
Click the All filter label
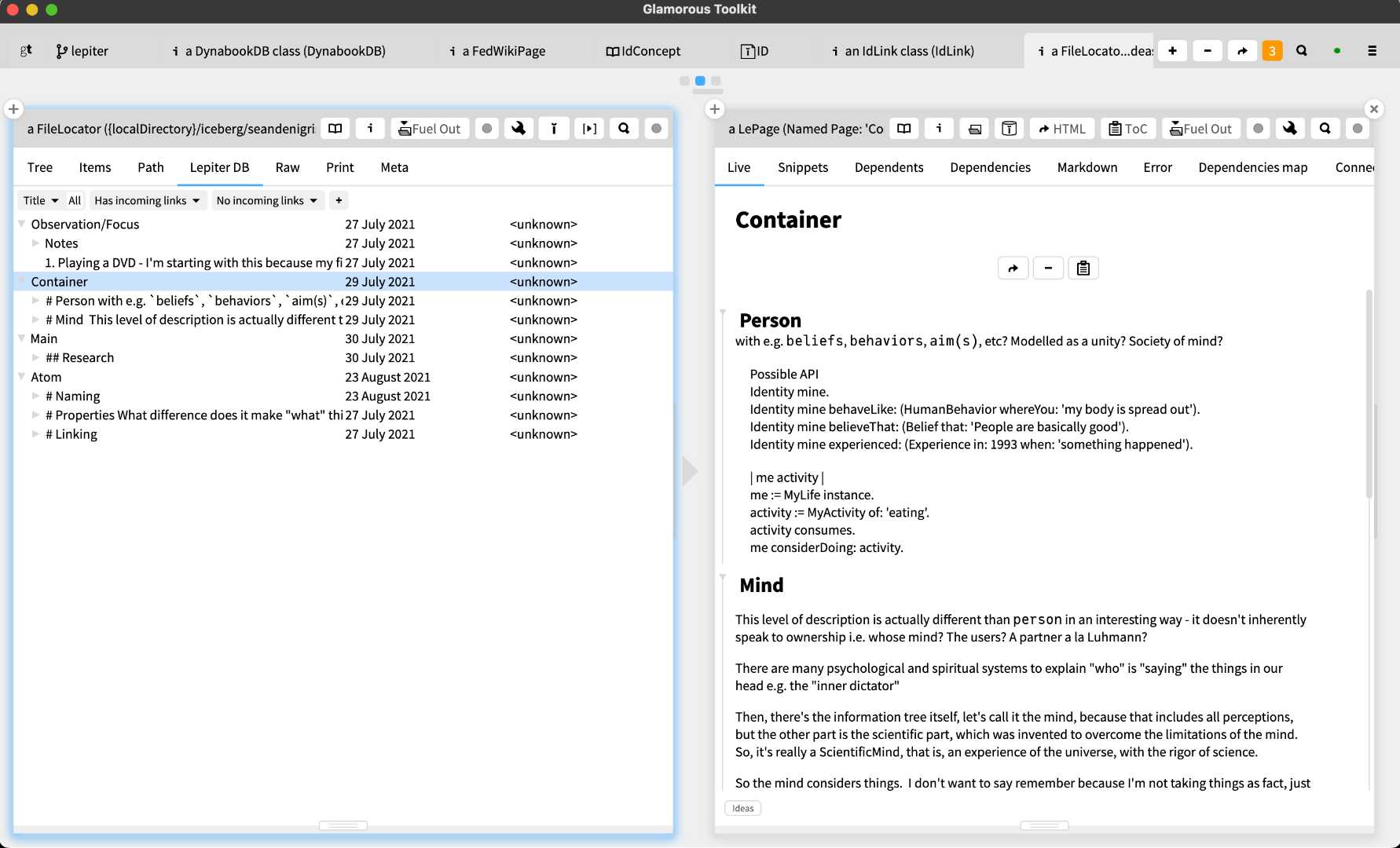tap(75, 200)
